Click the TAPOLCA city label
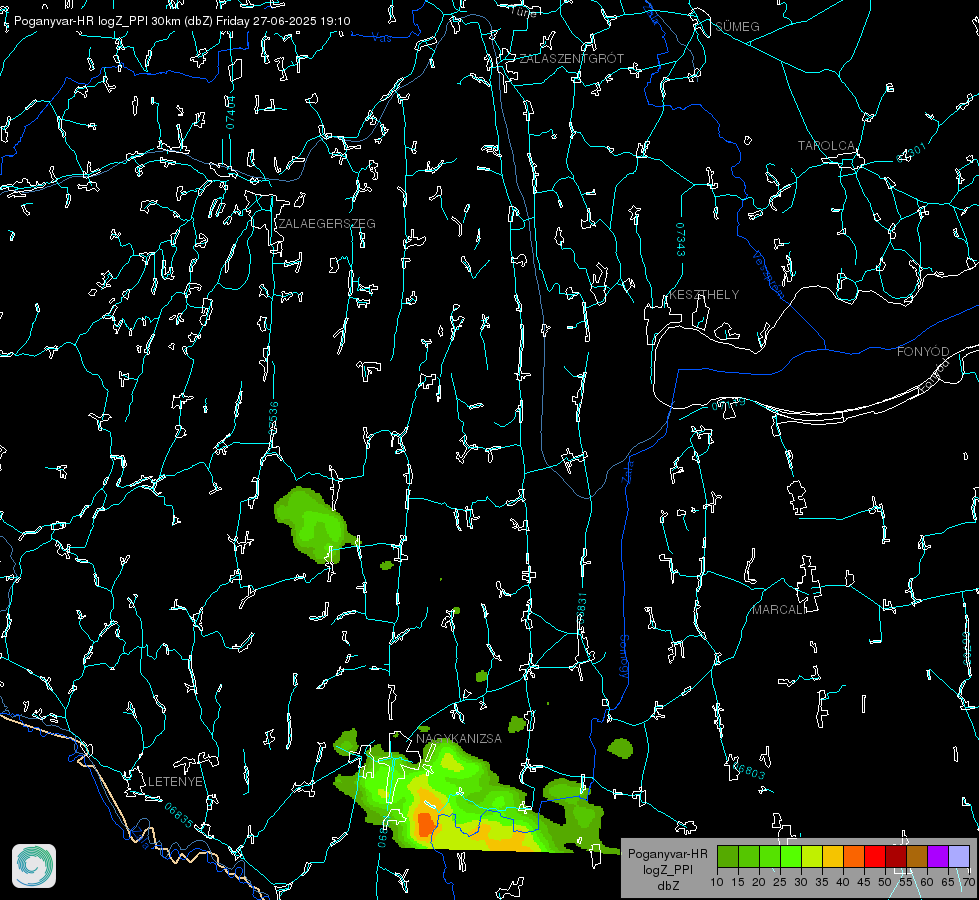The image size is (979, 900). pos(827,146)
